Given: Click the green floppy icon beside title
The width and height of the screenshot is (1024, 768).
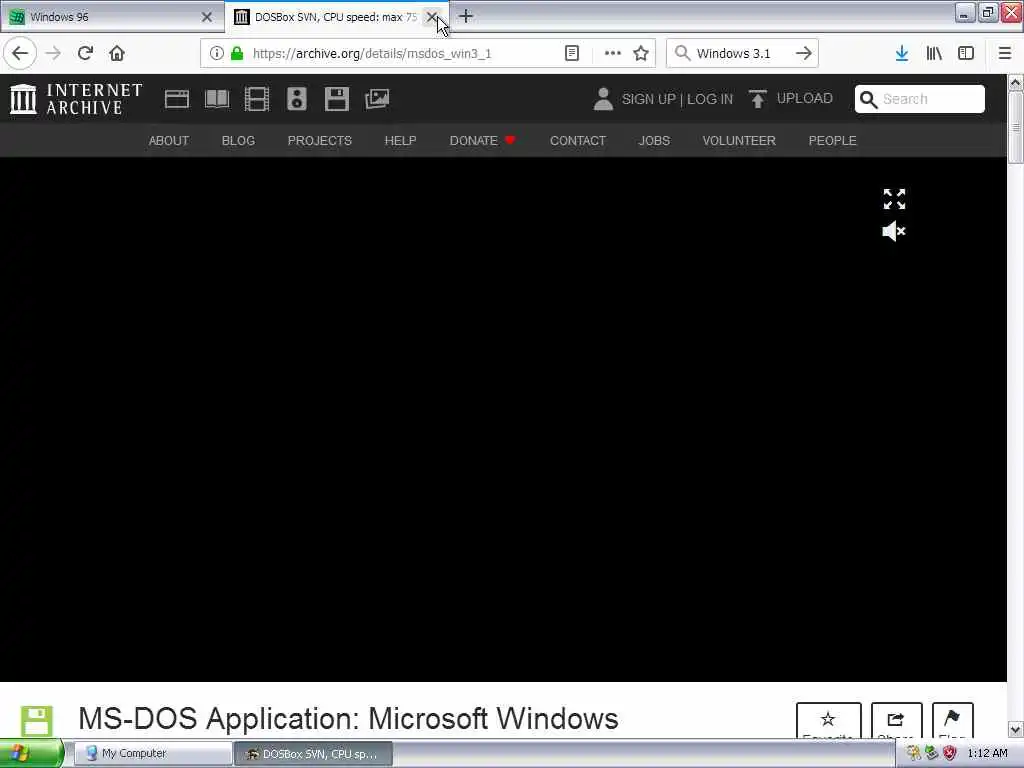Looking at the screenshot, I should click(x=37, y=721).
